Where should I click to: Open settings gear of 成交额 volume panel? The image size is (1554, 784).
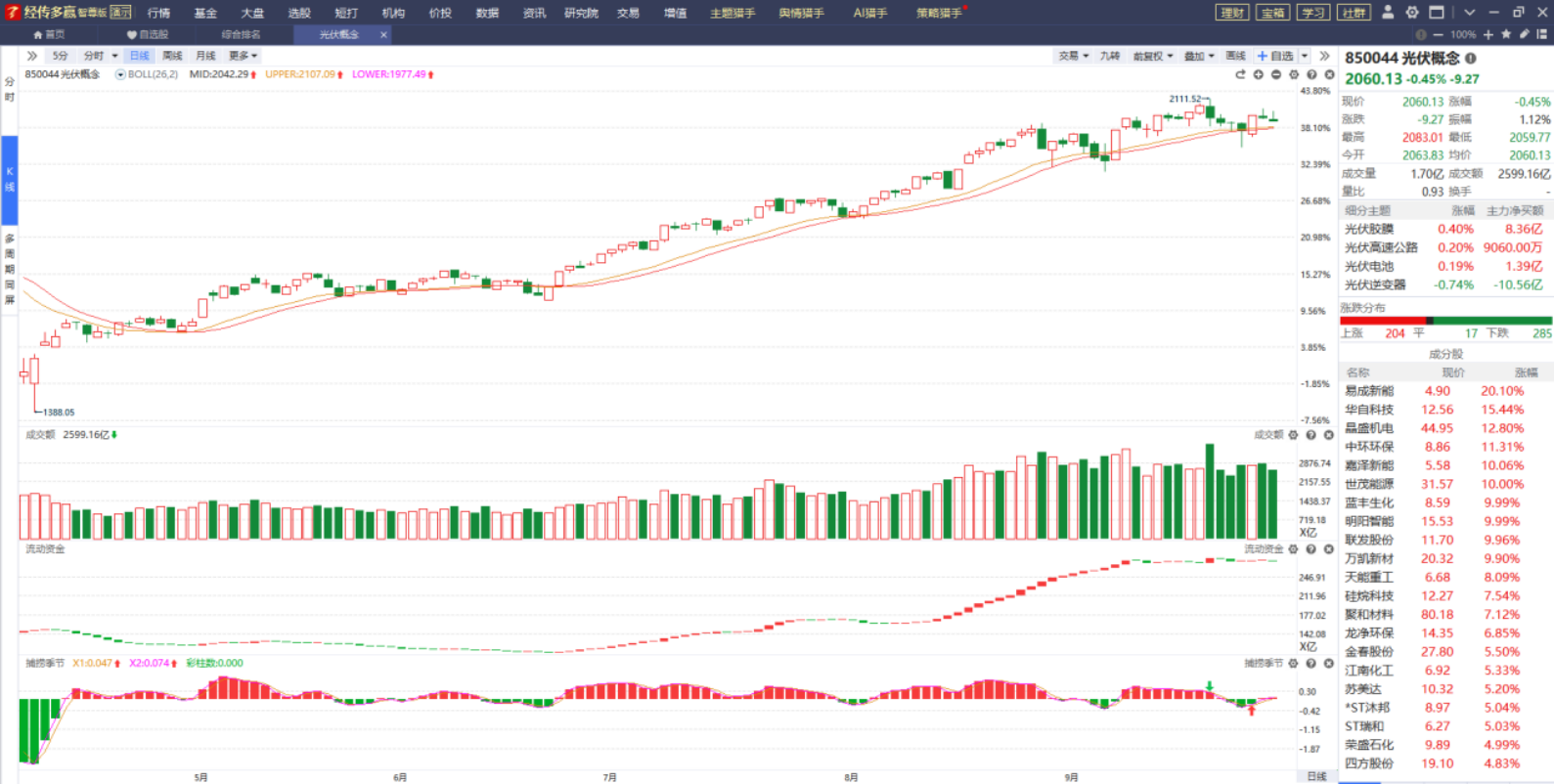(1294, 435)
